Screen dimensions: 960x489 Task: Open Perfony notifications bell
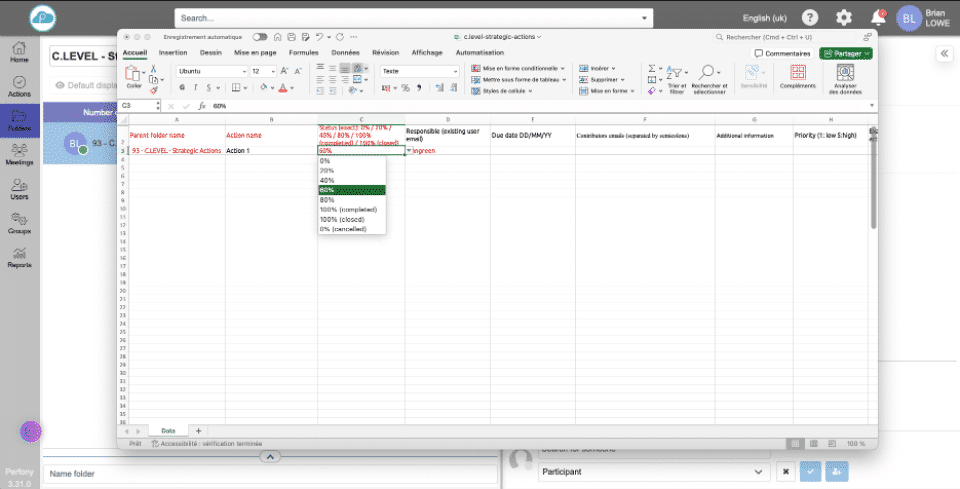[878, 18]
